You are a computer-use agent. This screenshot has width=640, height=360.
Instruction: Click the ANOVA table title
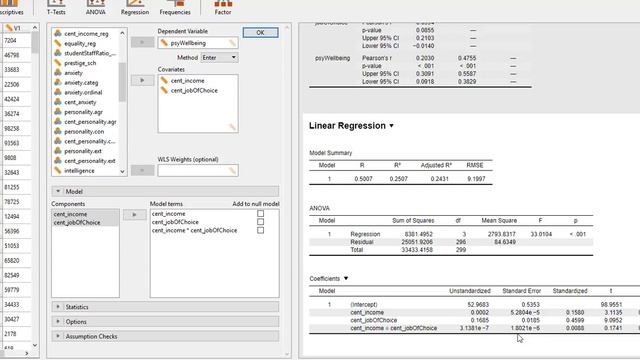coord(319,208)
